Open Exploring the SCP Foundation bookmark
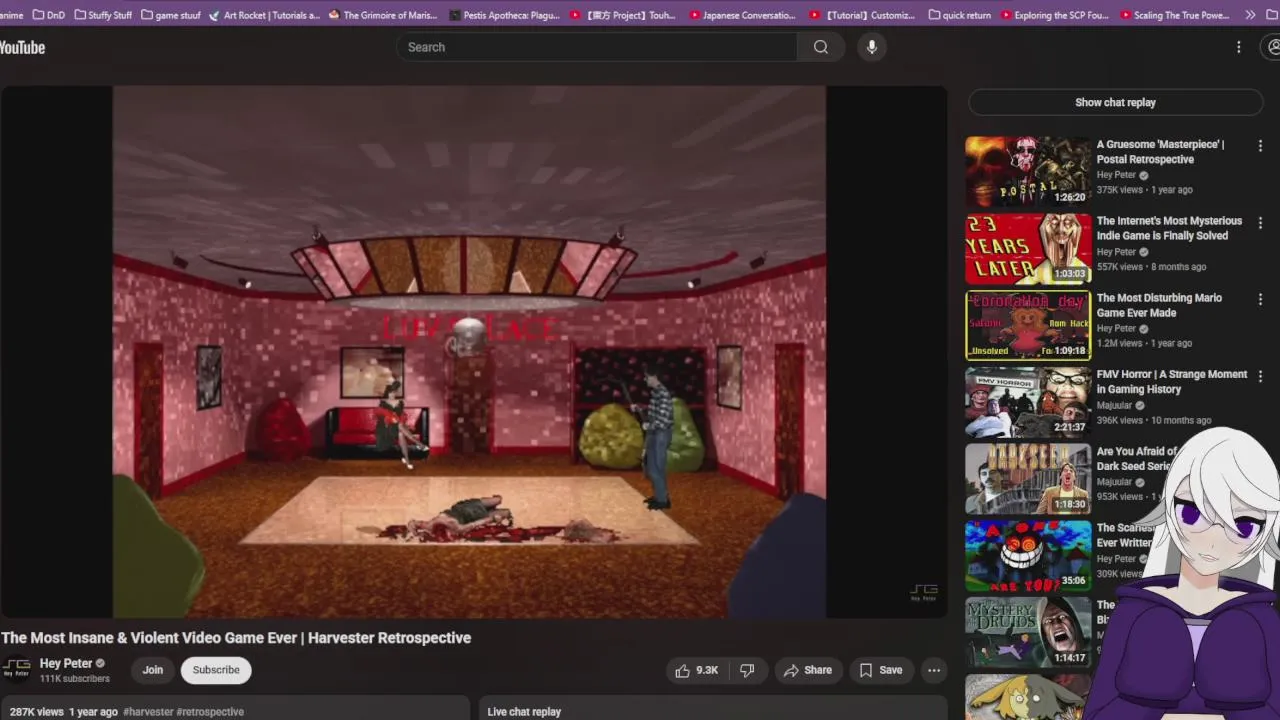 point(1053,15)
